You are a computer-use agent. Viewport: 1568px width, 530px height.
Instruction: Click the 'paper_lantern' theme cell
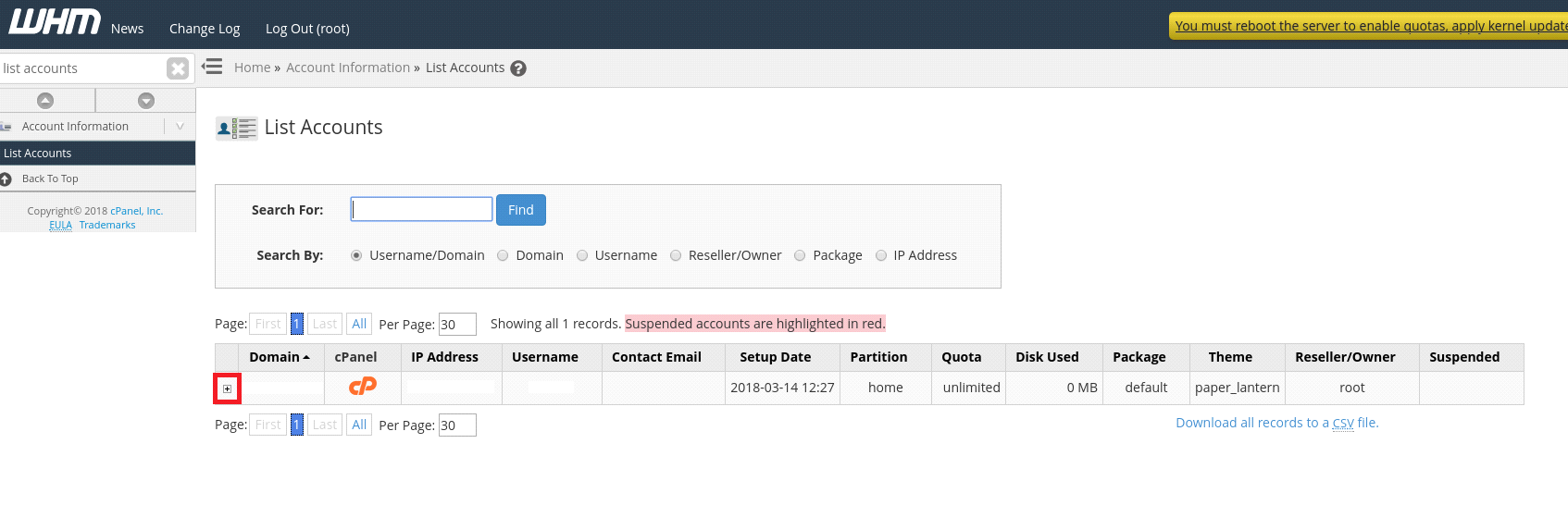coord(1238,388)
